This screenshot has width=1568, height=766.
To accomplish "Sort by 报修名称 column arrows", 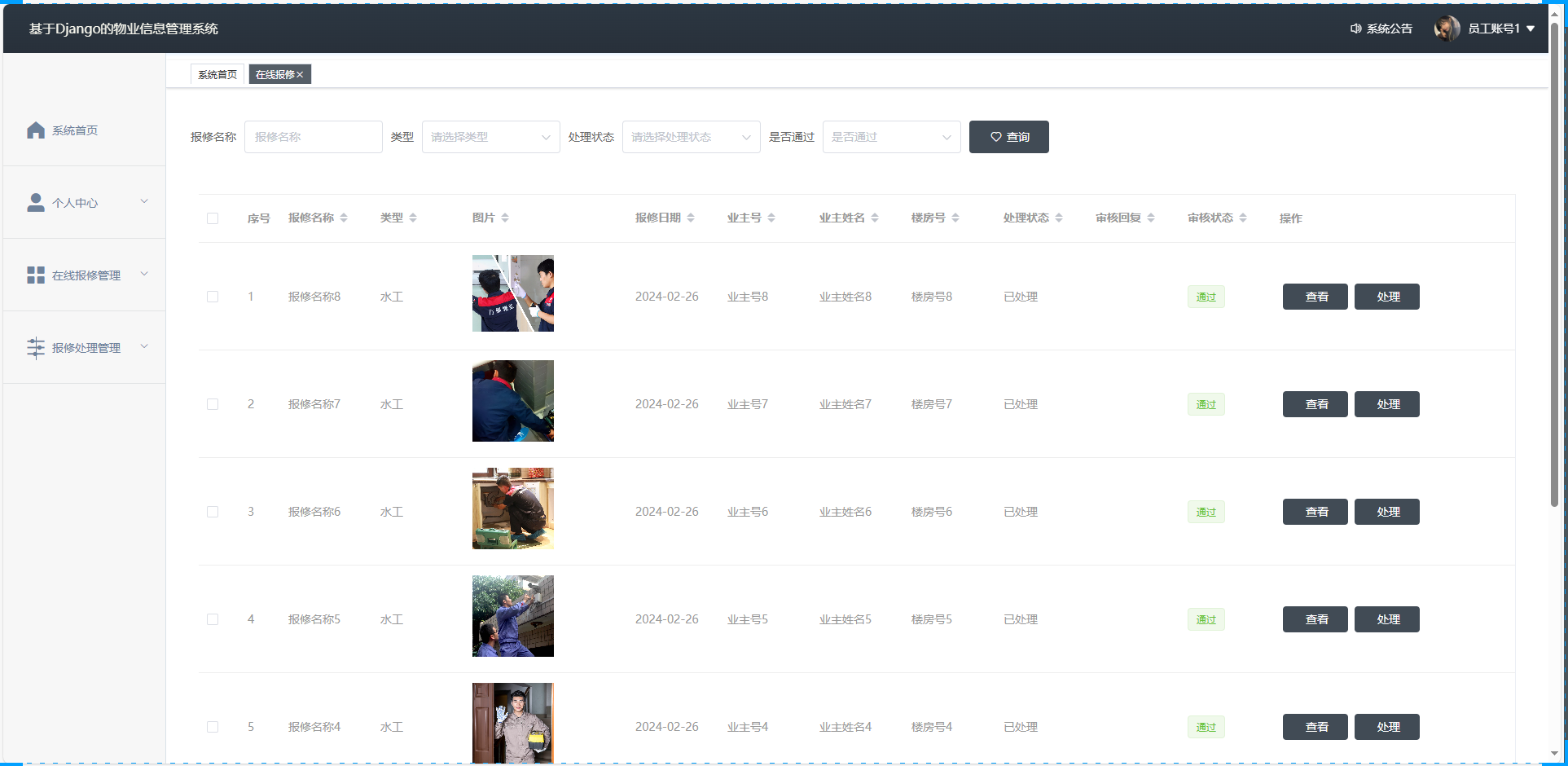I will (x=344, y=218).
